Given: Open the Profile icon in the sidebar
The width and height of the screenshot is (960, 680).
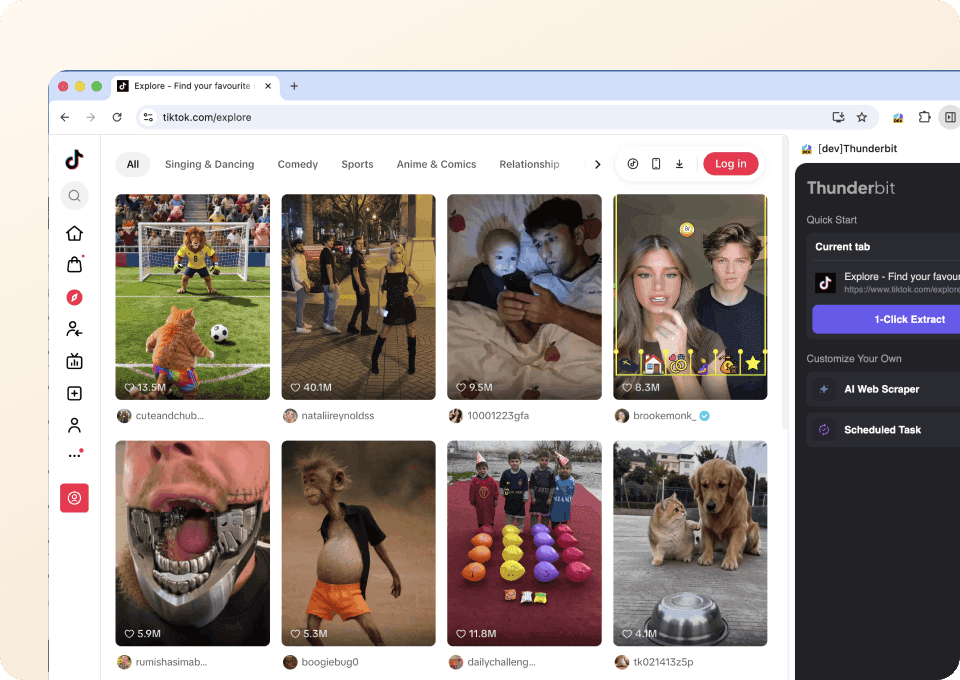Looking at the screenshot, I should [x=74, y=424].
